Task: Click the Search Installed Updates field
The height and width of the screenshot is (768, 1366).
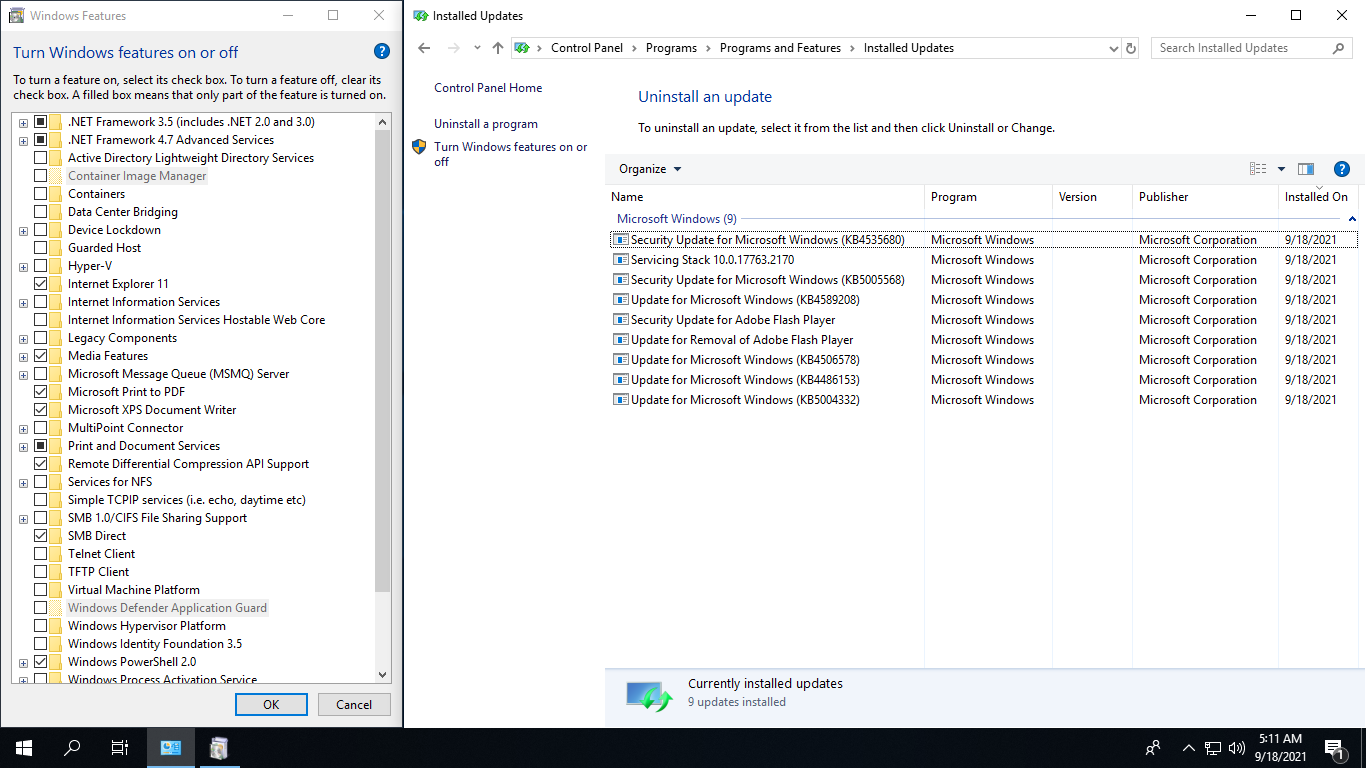Action: click(1240, 48)
